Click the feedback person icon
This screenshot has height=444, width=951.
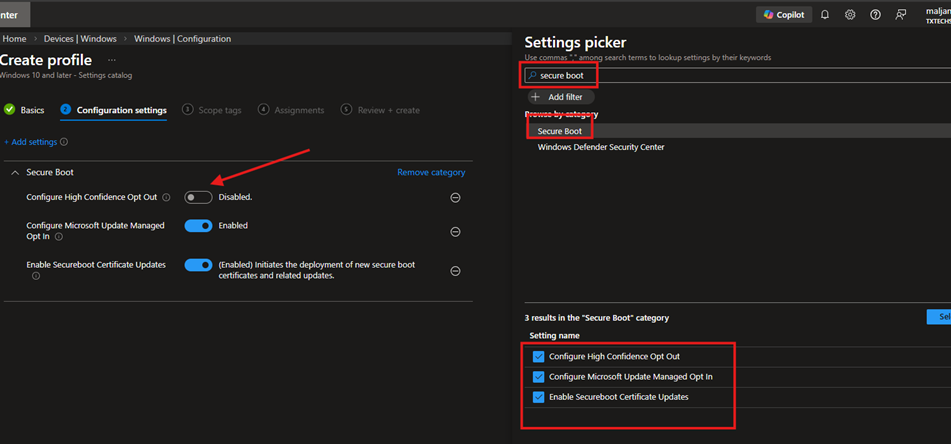point(901,15)
